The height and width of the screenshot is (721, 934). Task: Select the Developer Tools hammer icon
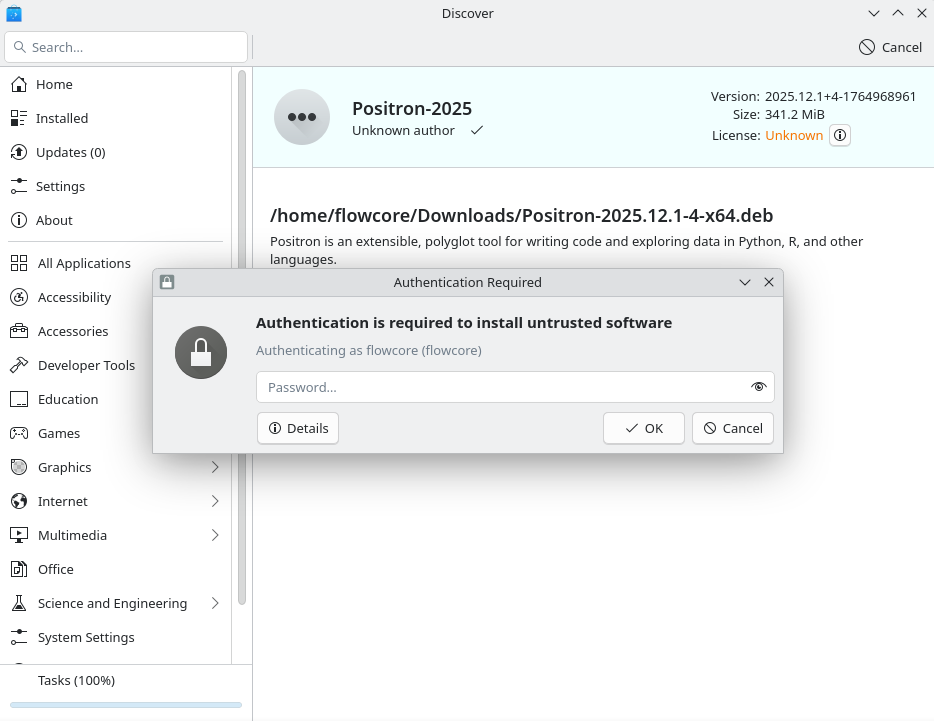point(19,366)
